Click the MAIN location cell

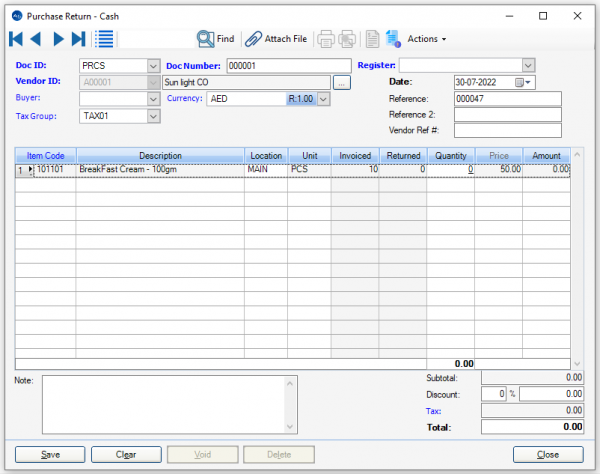click(x=266, y=170)
